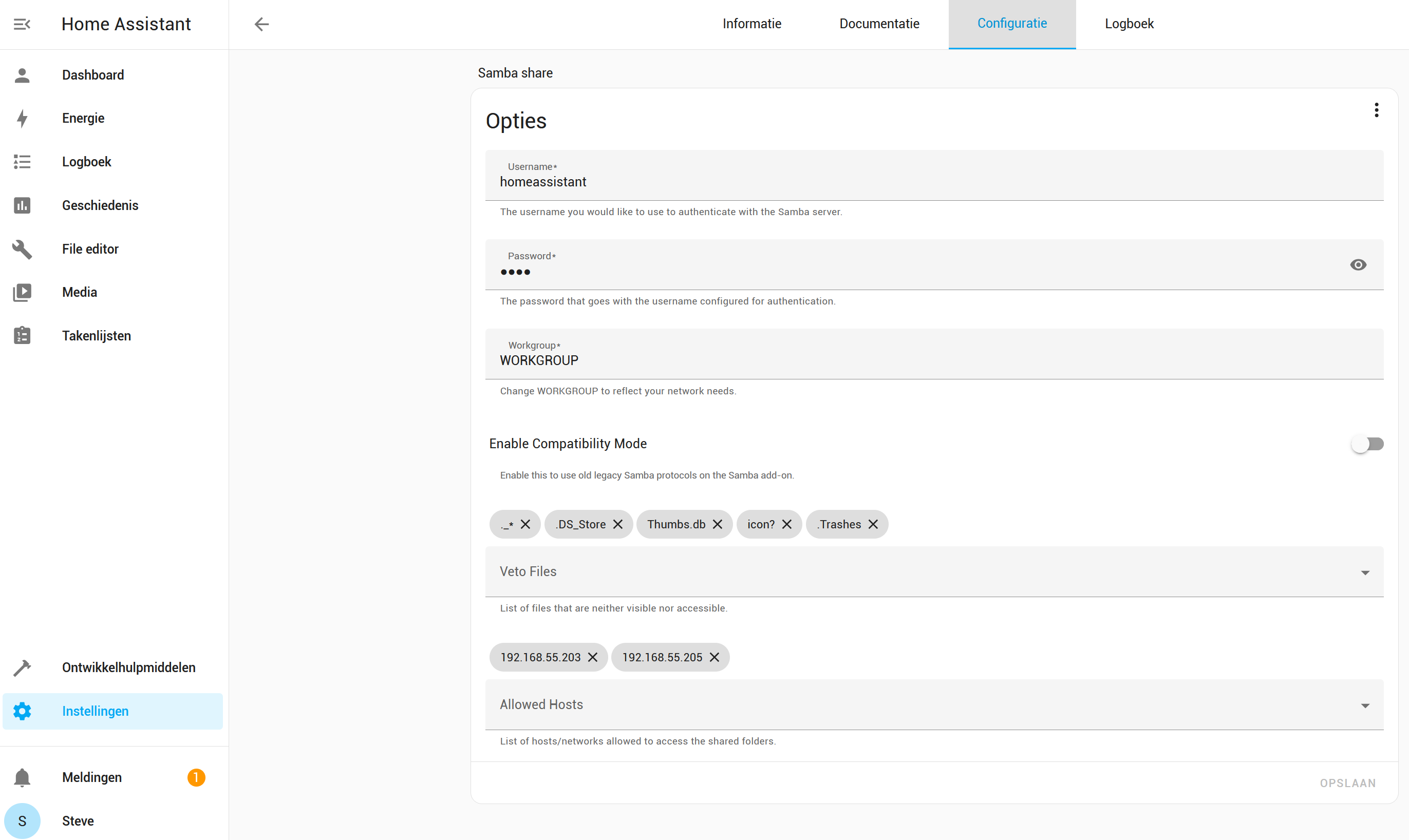Switch to the Informatie tab

[752, 24]
